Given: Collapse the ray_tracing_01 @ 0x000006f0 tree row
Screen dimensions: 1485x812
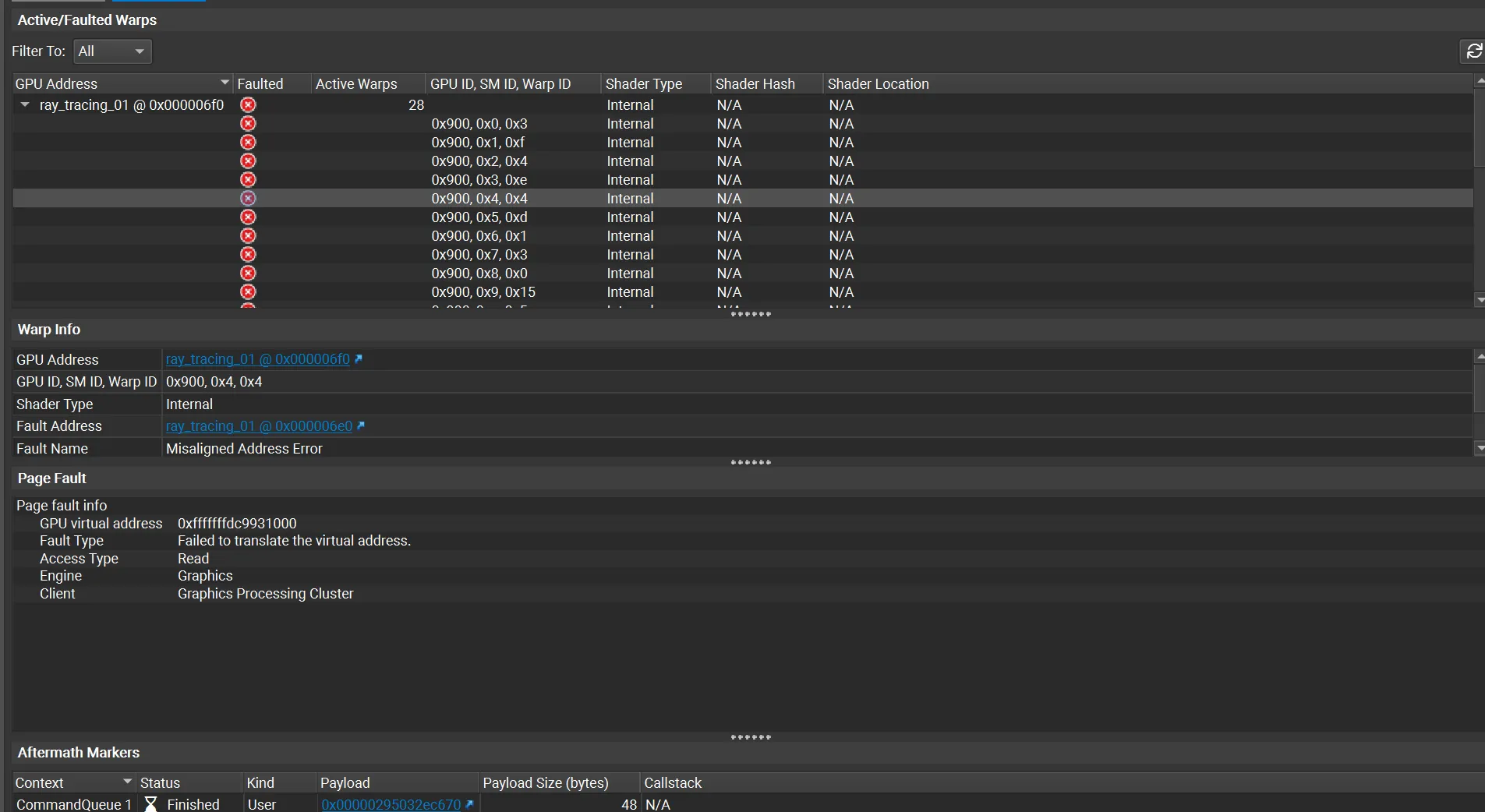Looking at the screenshot, I should (x=25, y=104).
